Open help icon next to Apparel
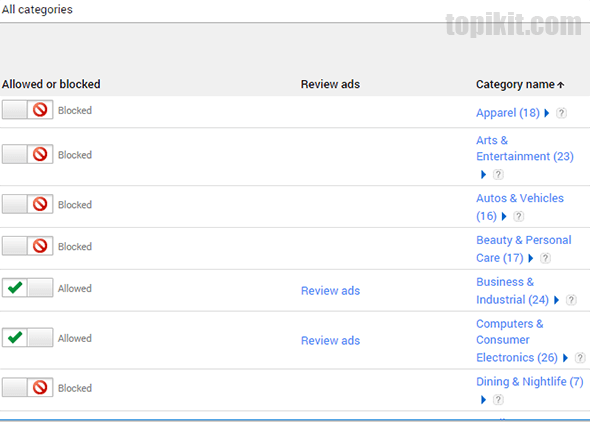 pyautogui.click(x=561, y=113)
